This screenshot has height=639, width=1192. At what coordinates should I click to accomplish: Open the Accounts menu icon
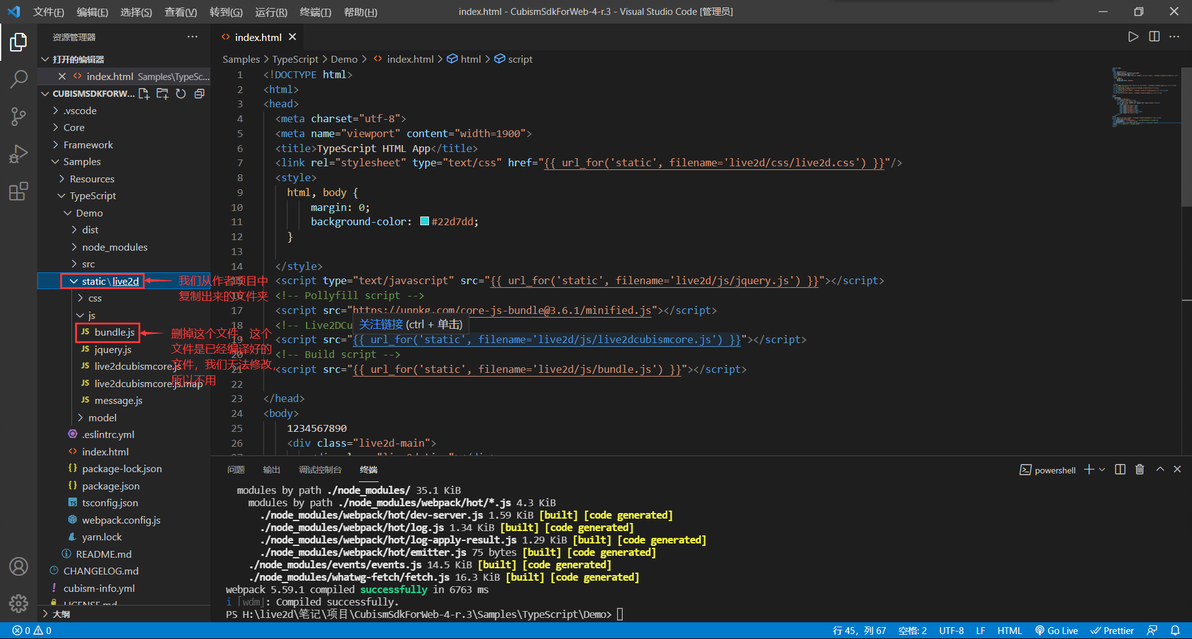coord(18,567)
